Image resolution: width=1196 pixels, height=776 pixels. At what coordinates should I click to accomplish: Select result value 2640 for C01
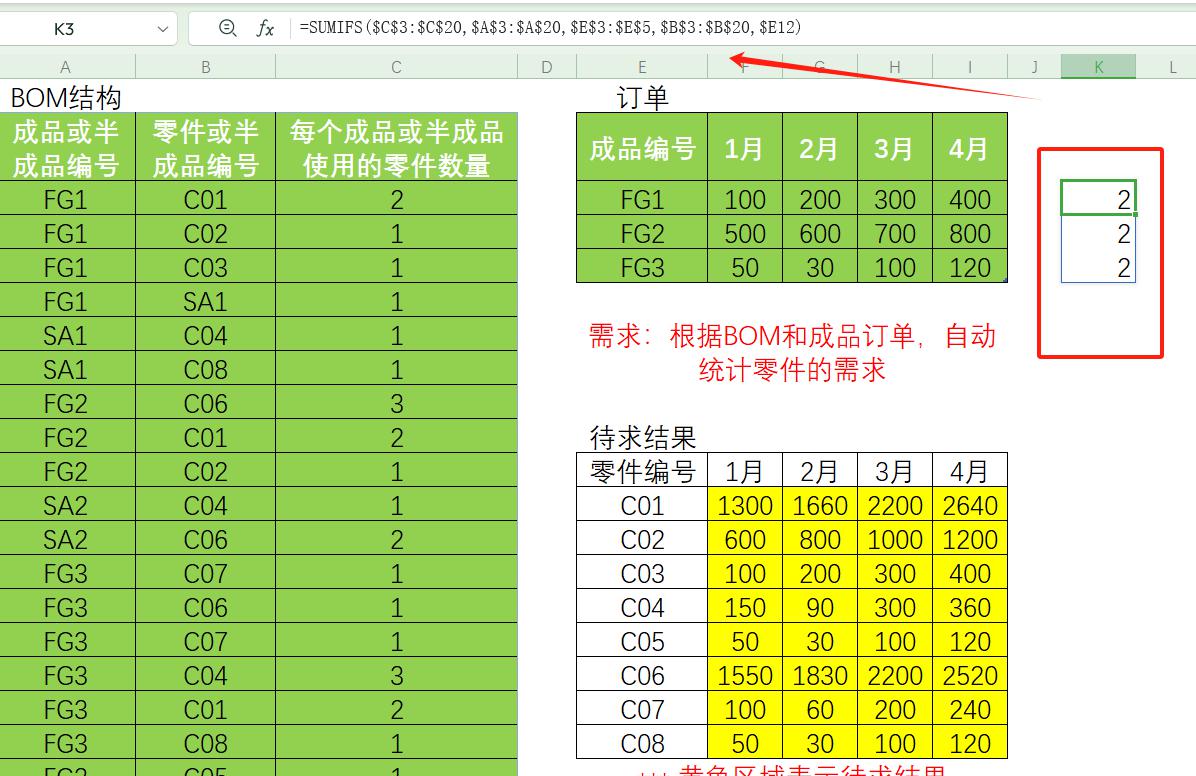[x=970, y=505]
